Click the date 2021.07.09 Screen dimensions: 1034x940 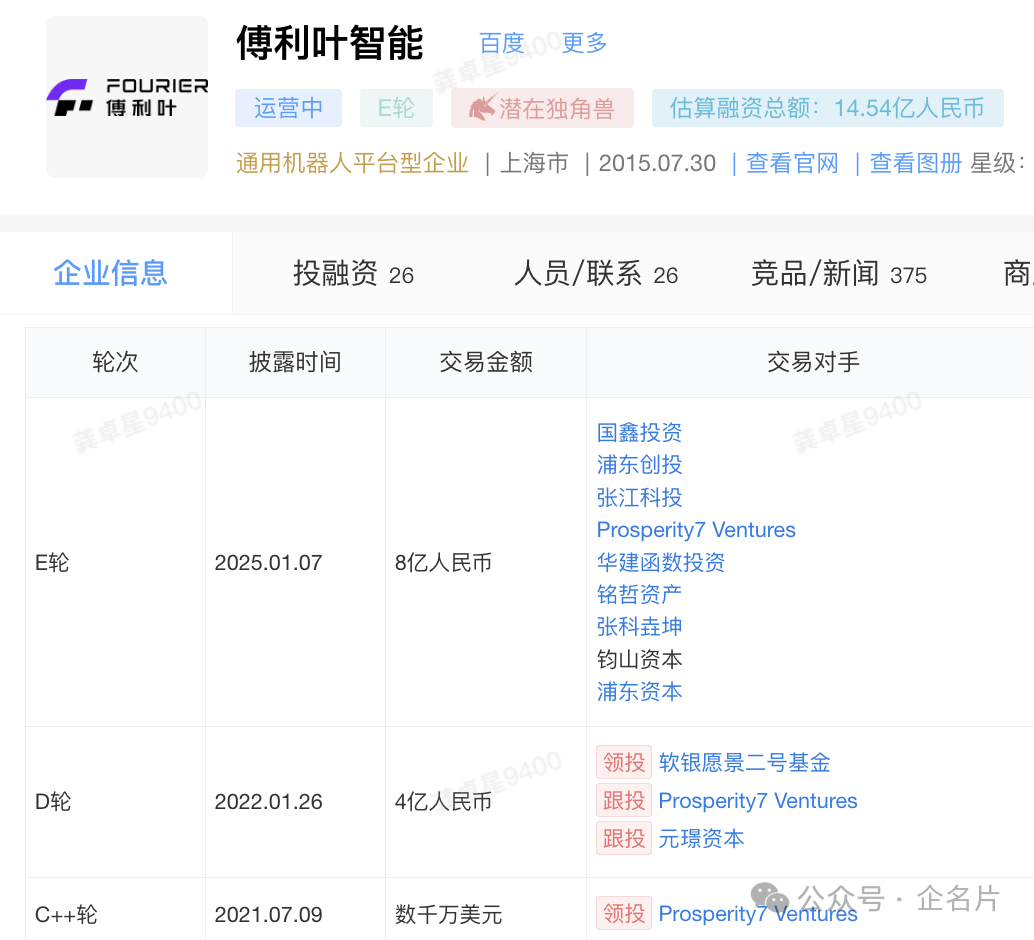coord(268,914)
